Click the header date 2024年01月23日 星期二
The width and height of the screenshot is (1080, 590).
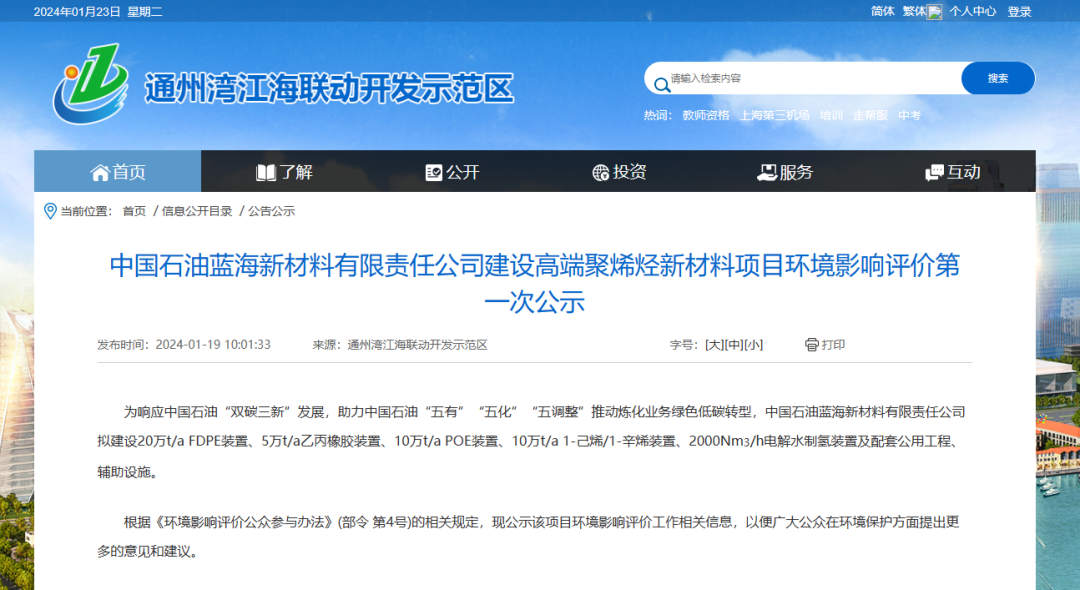click(98, 12)
